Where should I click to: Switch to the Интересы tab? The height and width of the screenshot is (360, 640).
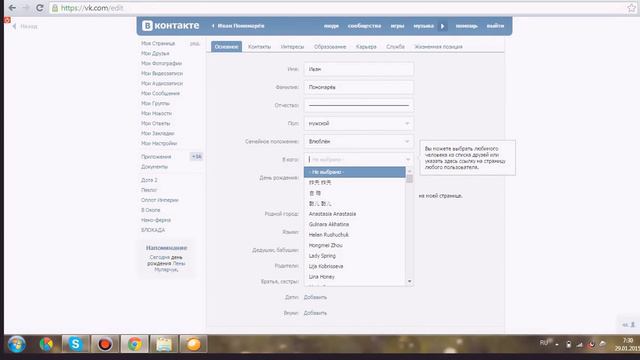[x=292, y=47]
